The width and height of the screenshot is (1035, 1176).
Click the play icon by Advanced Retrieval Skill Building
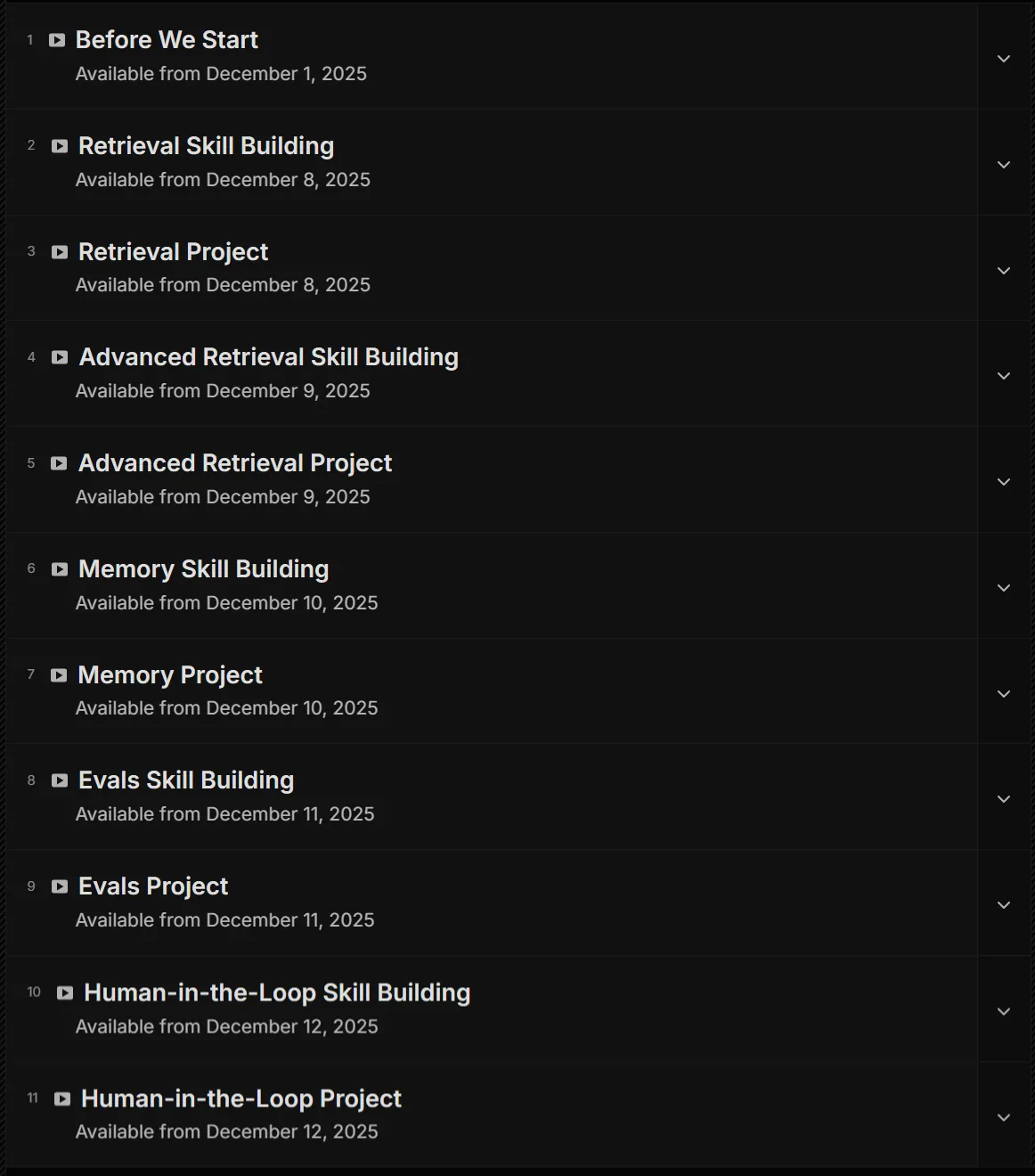[60, 357]
